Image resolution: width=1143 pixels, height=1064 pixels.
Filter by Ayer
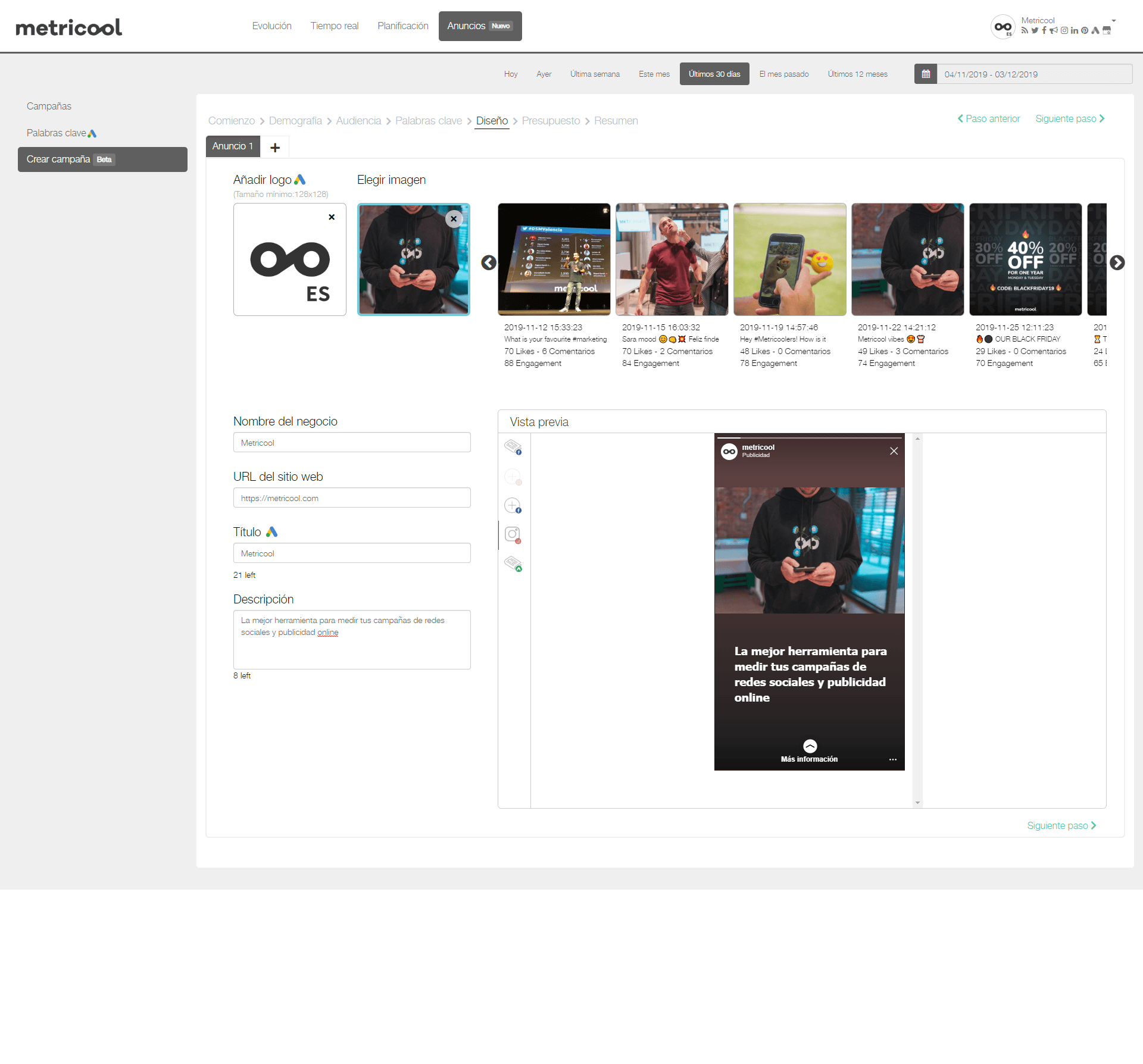(544, 74)
